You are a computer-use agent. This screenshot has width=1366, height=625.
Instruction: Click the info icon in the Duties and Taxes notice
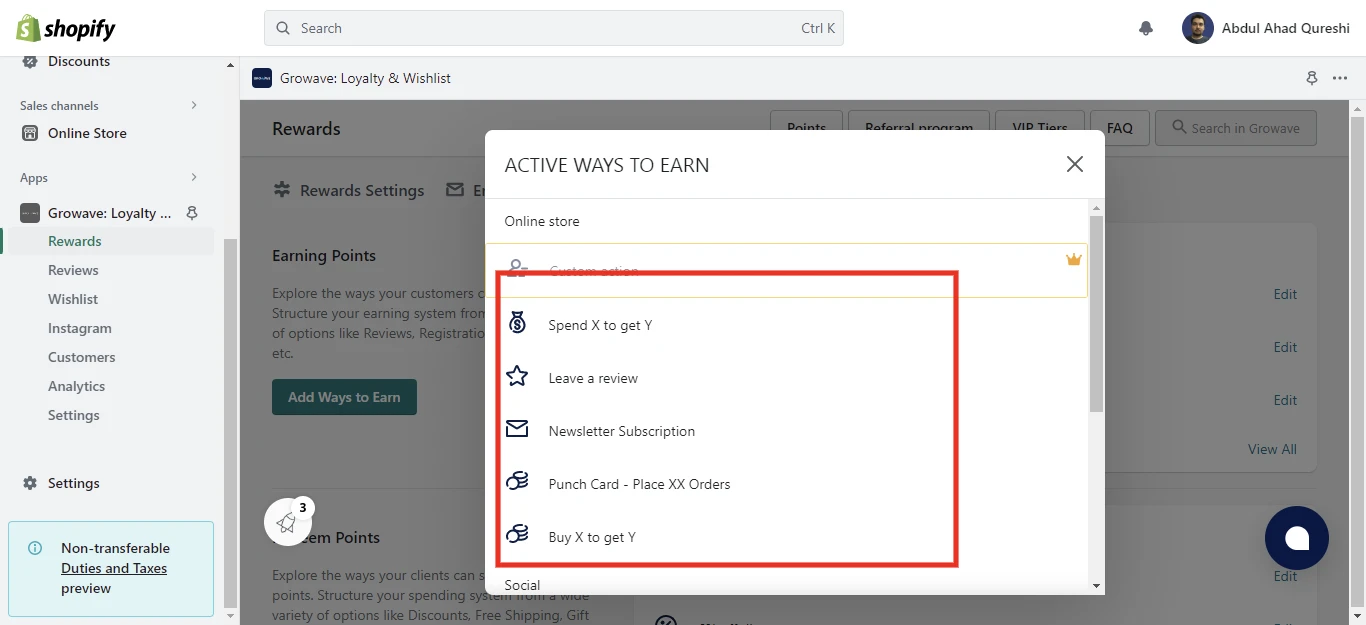pos(35,548)
